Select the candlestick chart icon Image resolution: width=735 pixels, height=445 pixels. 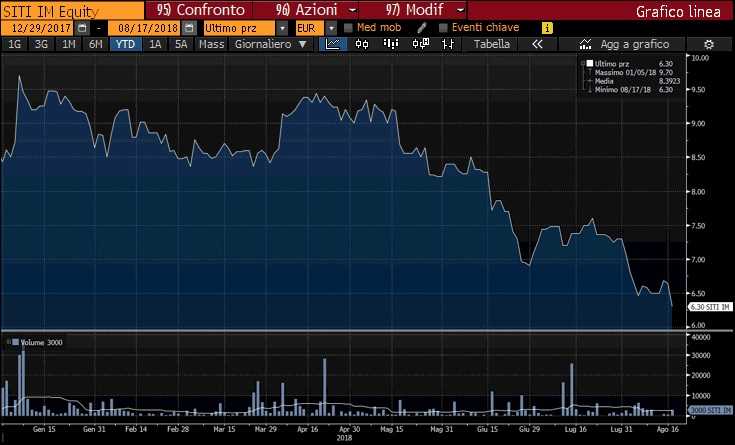coord(362,45)
